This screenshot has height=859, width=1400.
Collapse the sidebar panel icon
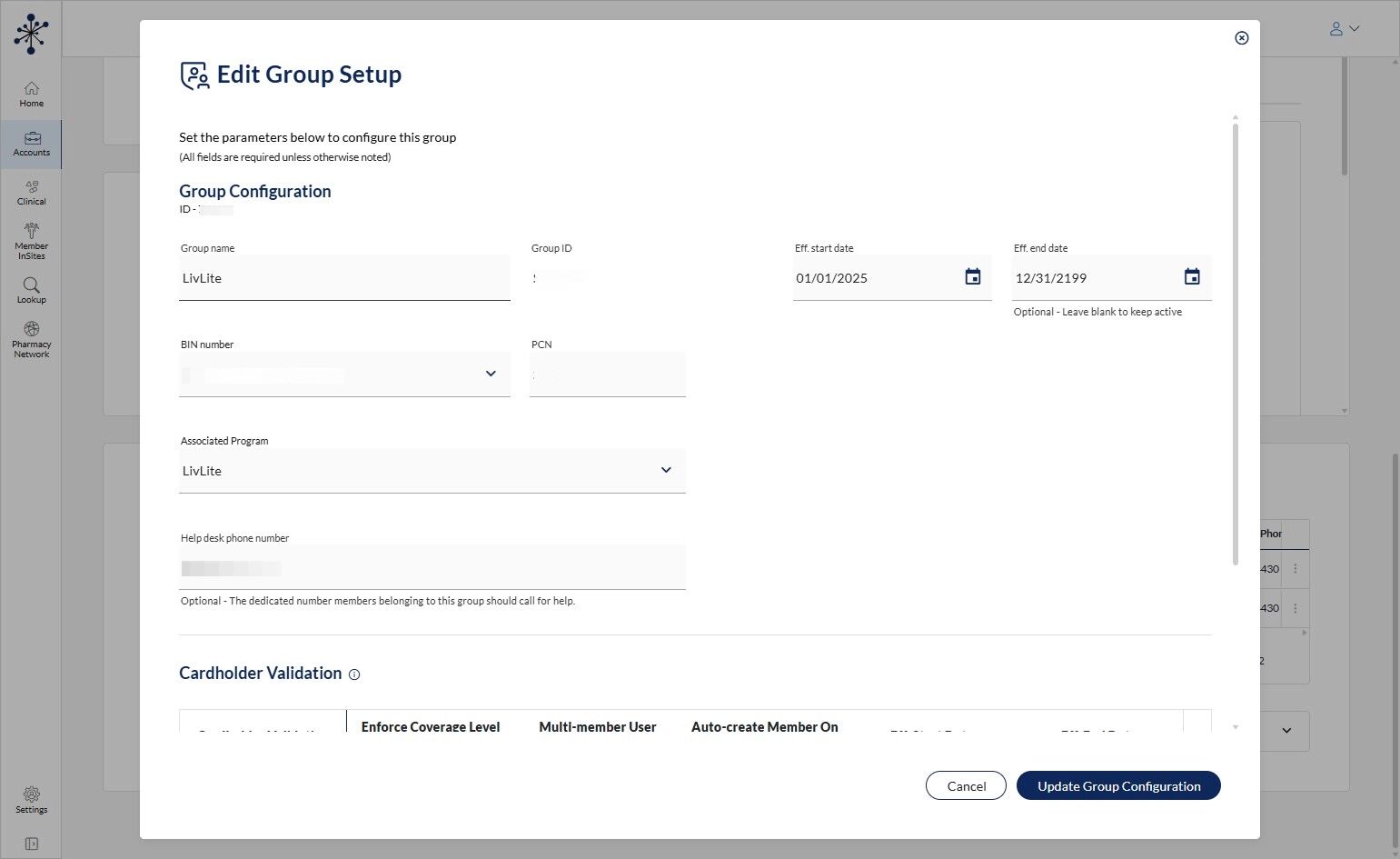click(x=31, y=844)
